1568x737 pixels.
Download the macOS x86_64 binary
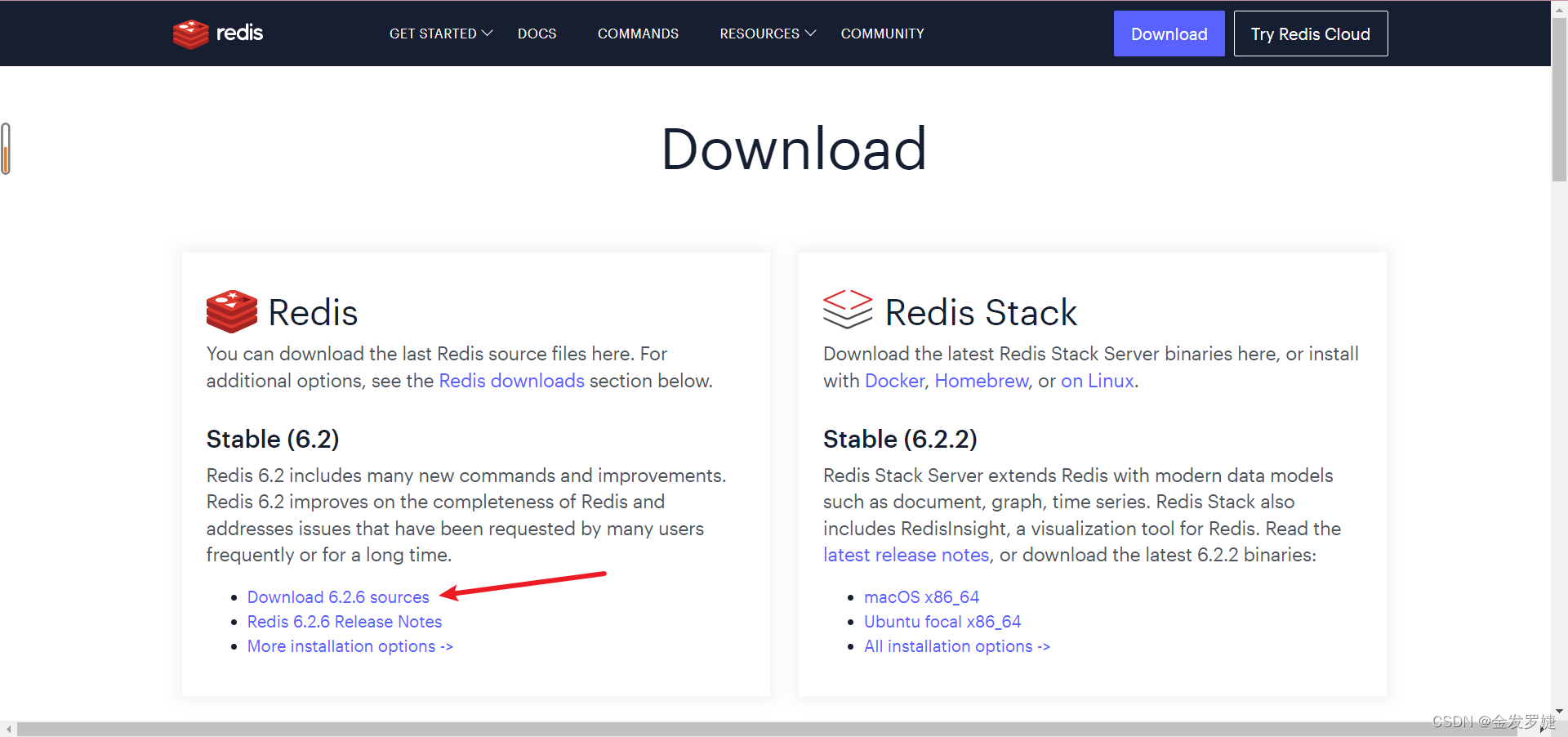click(x=922, y=597)
